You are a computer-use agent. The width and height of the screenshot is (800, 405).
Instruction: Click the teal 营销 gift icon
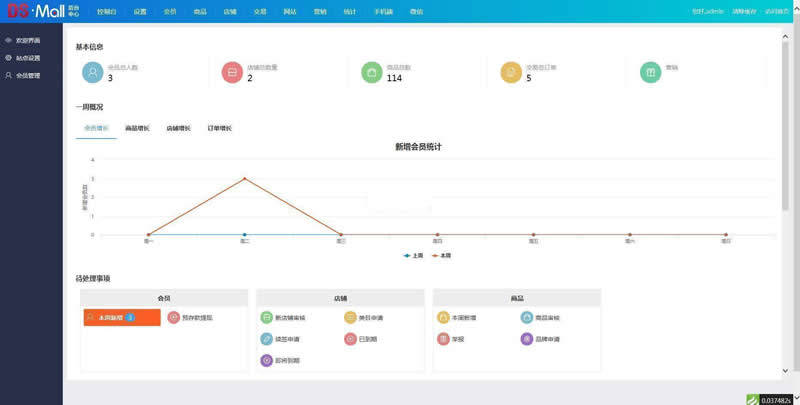coord(651,72)
